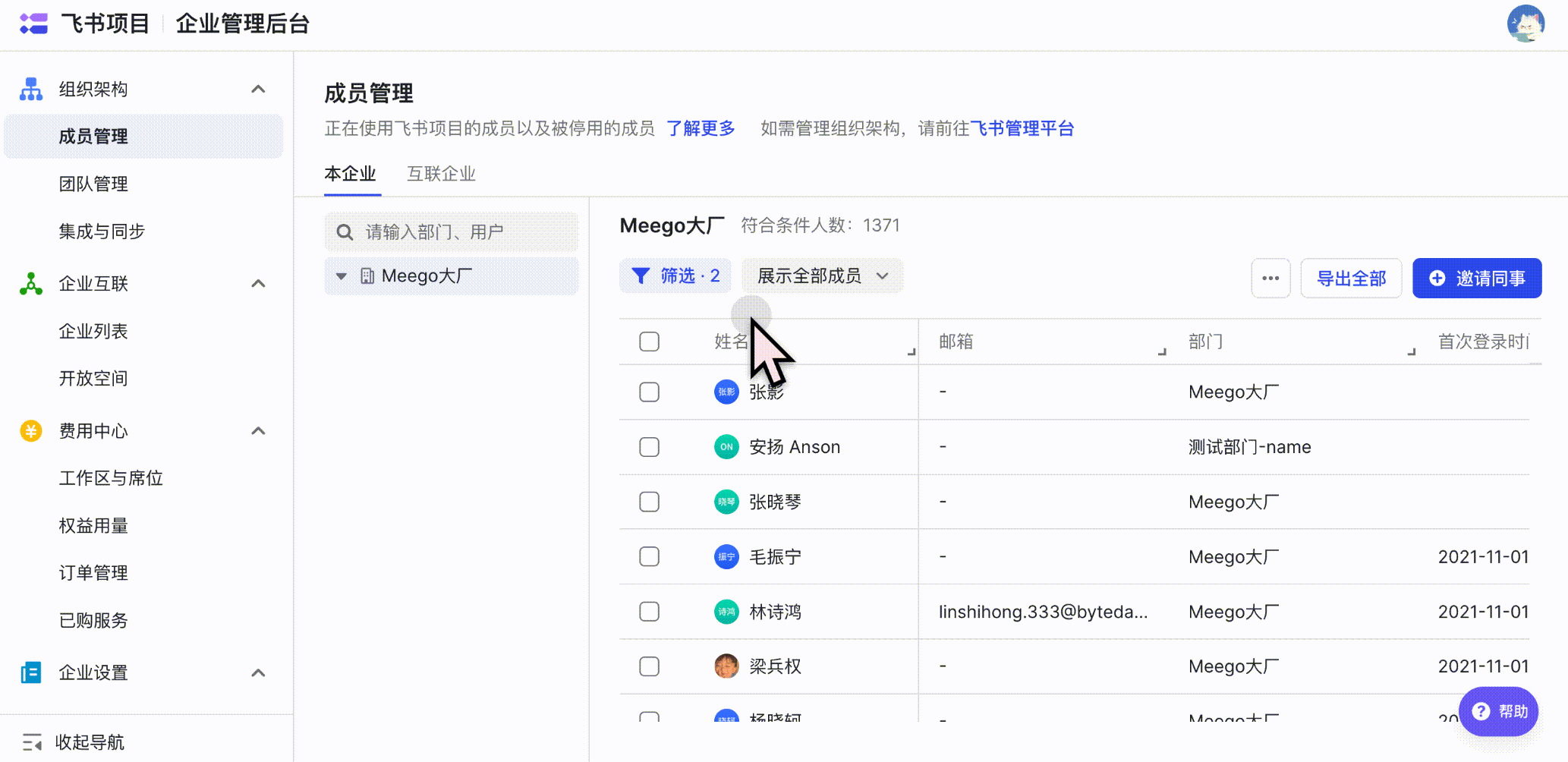Click 毛振宁's avatar

(x=726, y=556)
